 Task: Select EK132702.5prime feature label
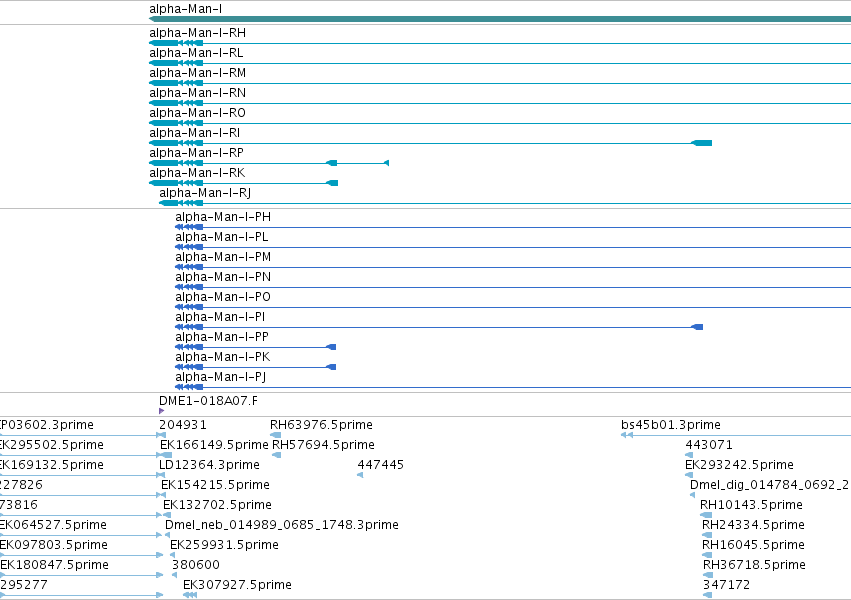pos(218,505)
